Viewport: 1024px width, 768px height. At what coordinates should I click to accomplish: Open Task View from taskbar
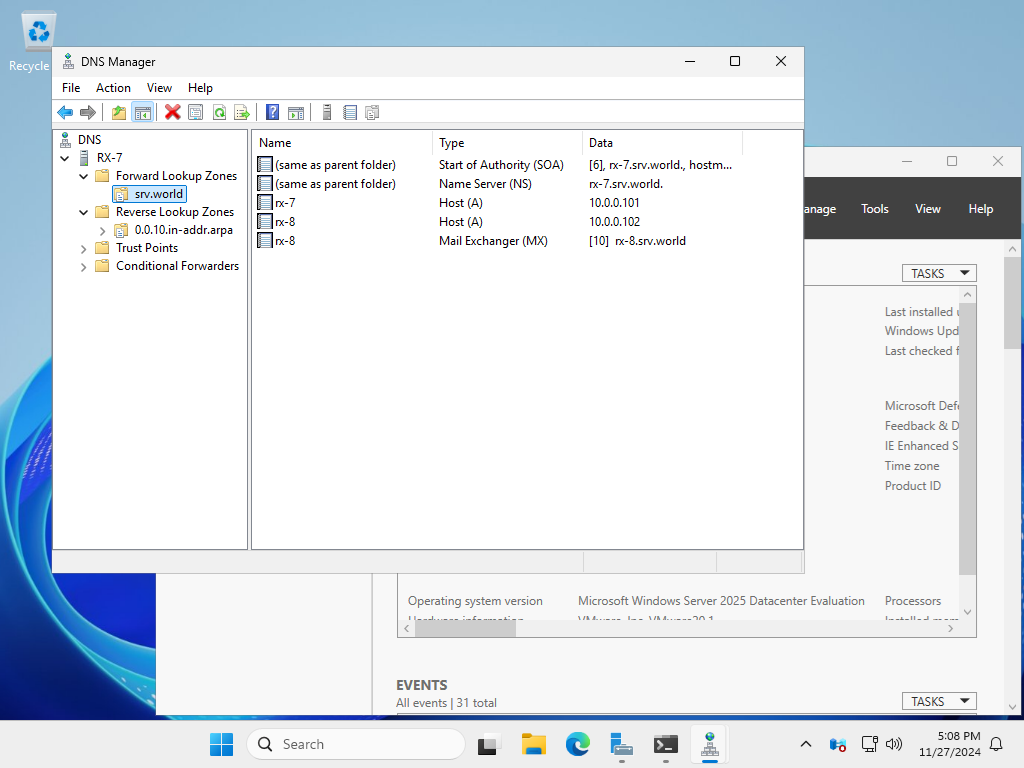pyautogui.click(x=488, y=744)
